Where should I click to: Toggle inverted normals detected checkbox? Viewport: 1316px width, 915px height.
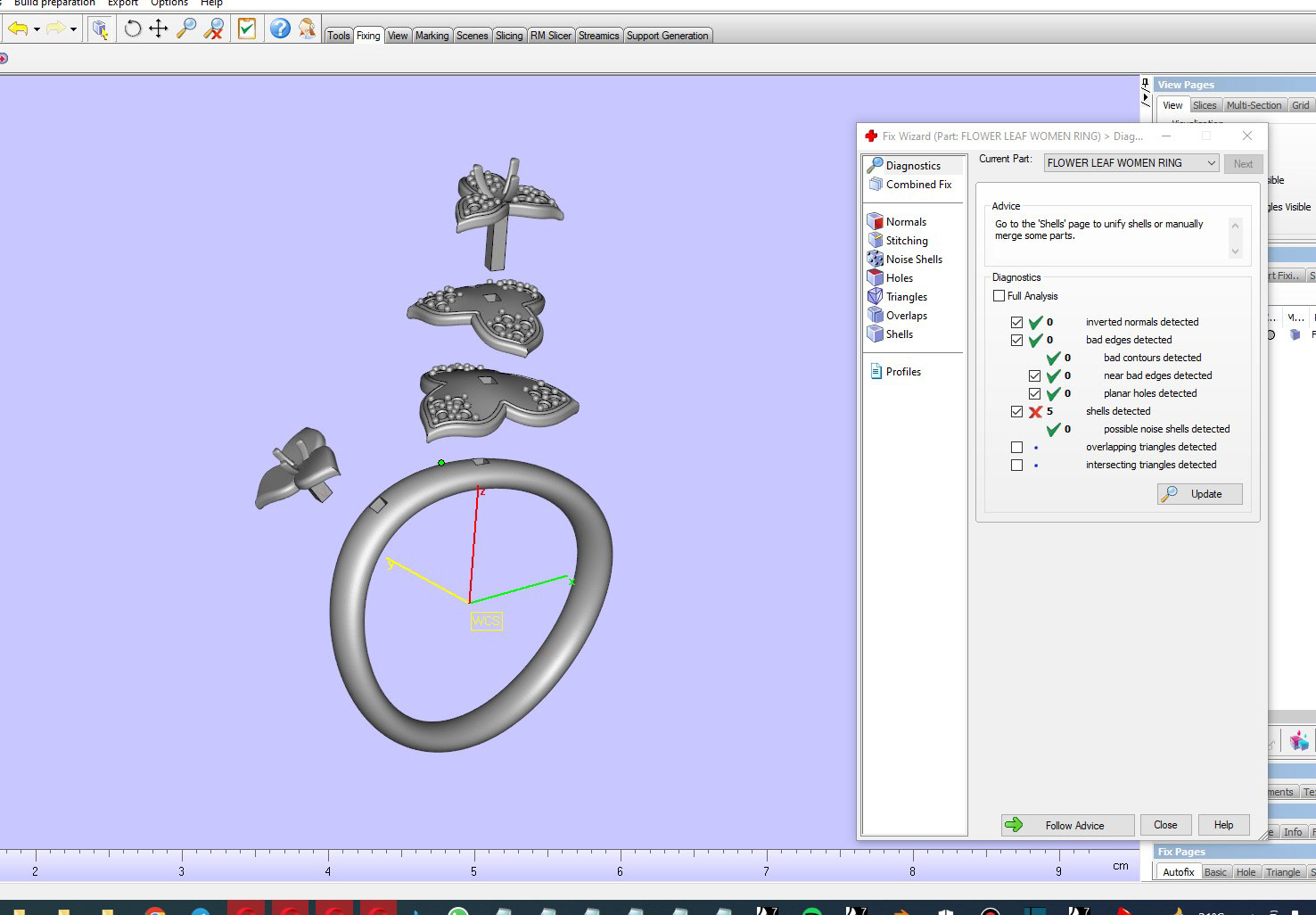pyautogui.click(x=1016, y=322)
